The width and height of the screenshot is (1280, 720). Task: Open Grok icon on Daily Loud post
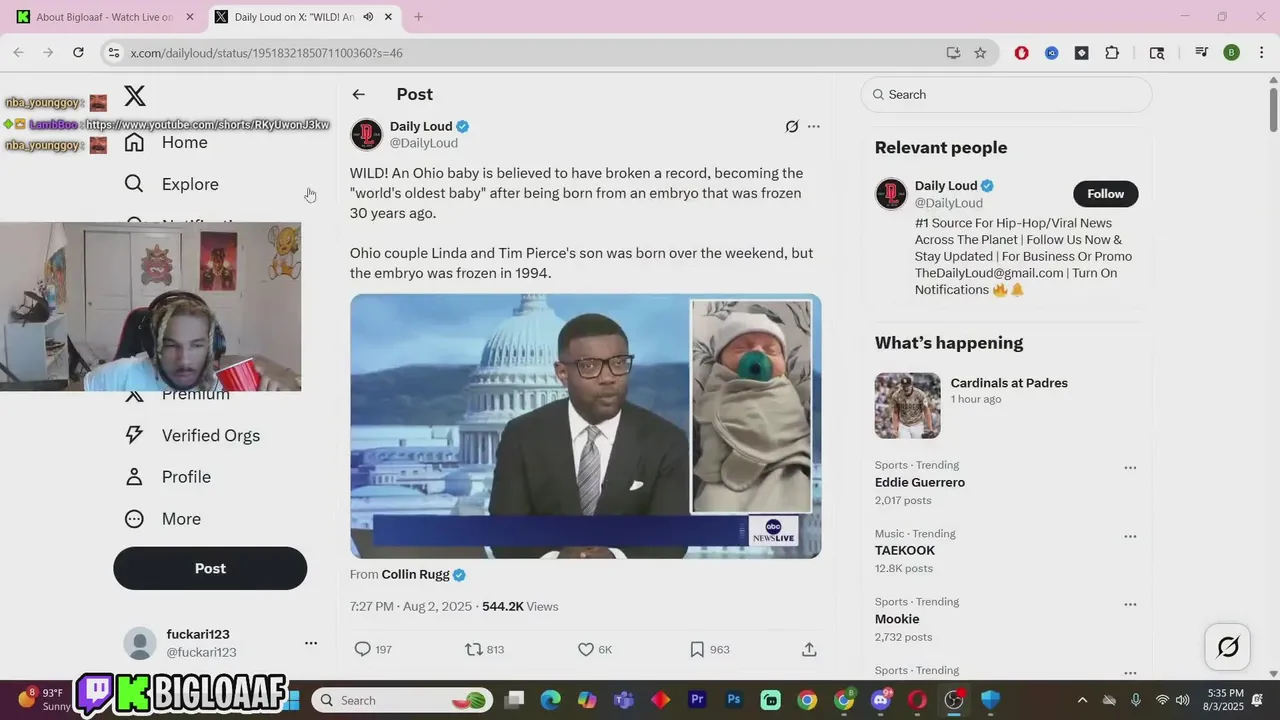click(x=792, y=126)
